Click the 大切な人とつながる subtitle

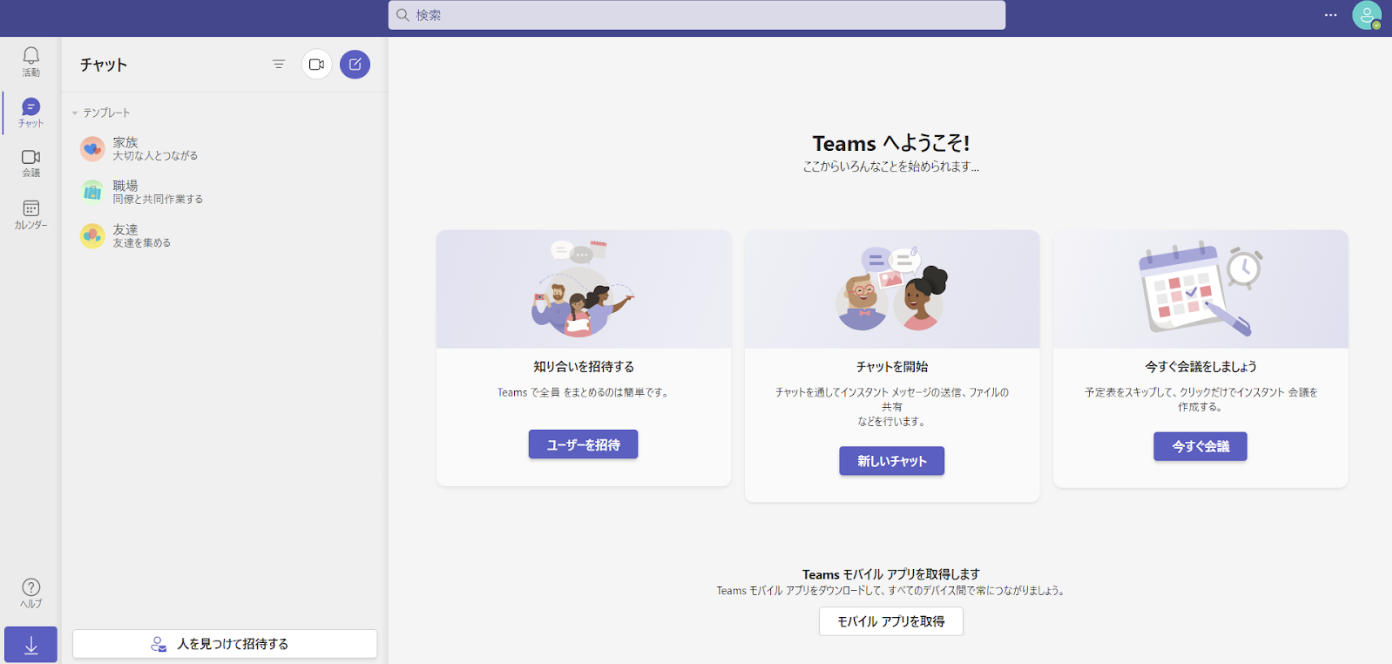(x=155, y=156)
